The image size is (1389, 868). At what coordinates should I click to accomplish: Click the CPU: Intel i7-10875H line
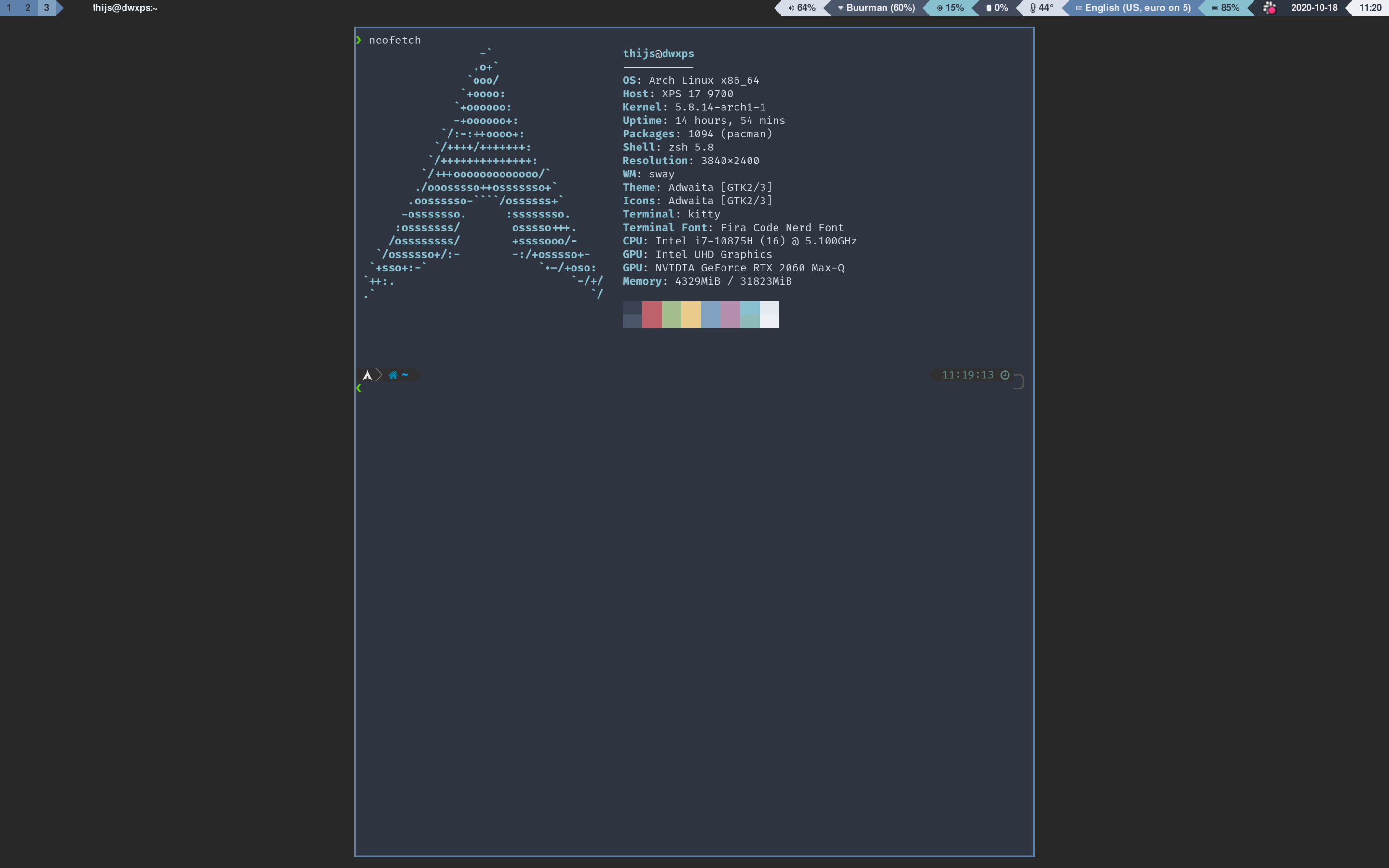(x=740, y=241)
